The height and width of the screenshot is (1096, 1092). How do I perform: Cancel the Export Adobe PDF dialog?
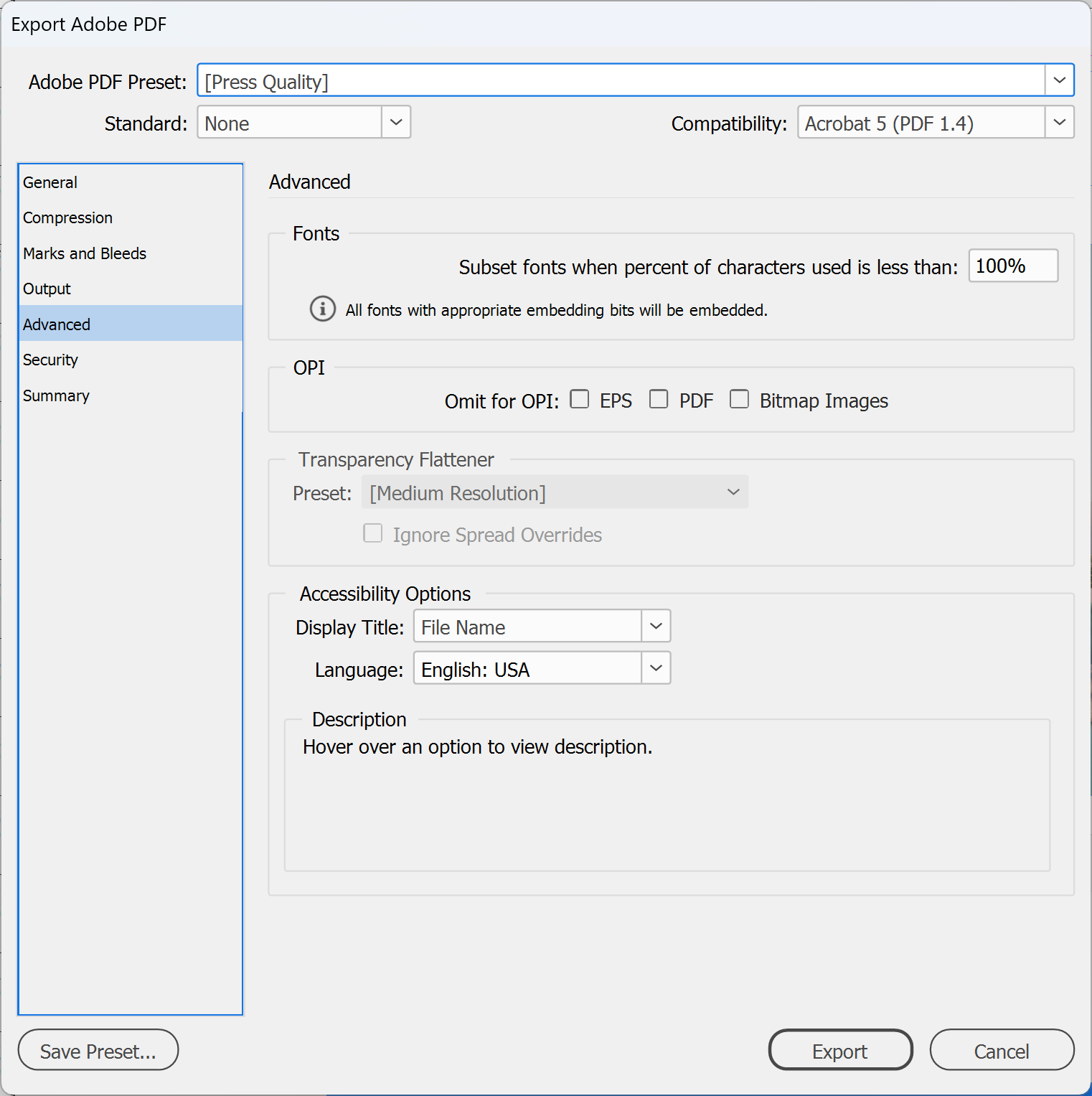point(1002,1050)
